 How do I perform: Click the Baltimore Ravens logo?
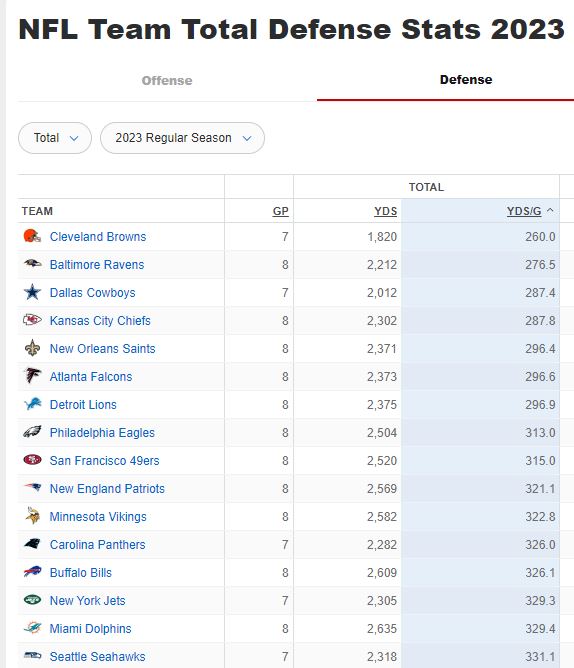click(x=32, y=264)
